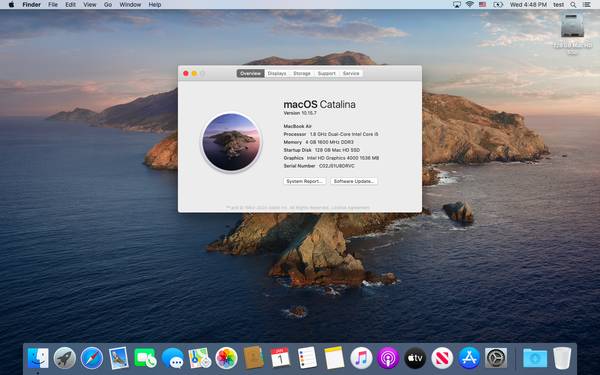Switch to the Displays tab
Image resolution: width=600 pixels, height=375 pixels.
click(x=277, y=73)
